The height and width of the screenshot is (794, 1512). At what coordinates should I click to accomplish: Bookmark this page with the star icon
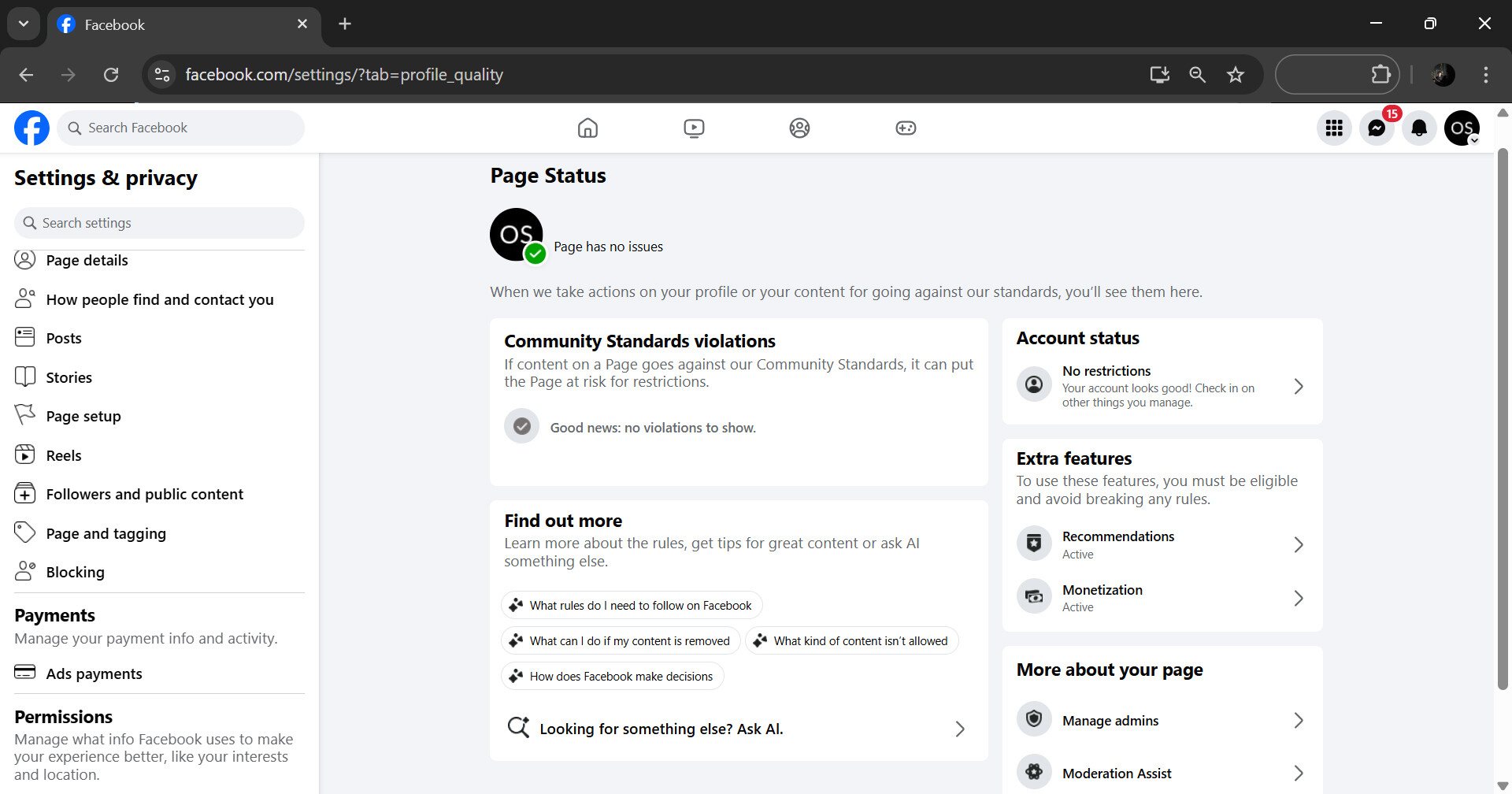pos(1235,75)
